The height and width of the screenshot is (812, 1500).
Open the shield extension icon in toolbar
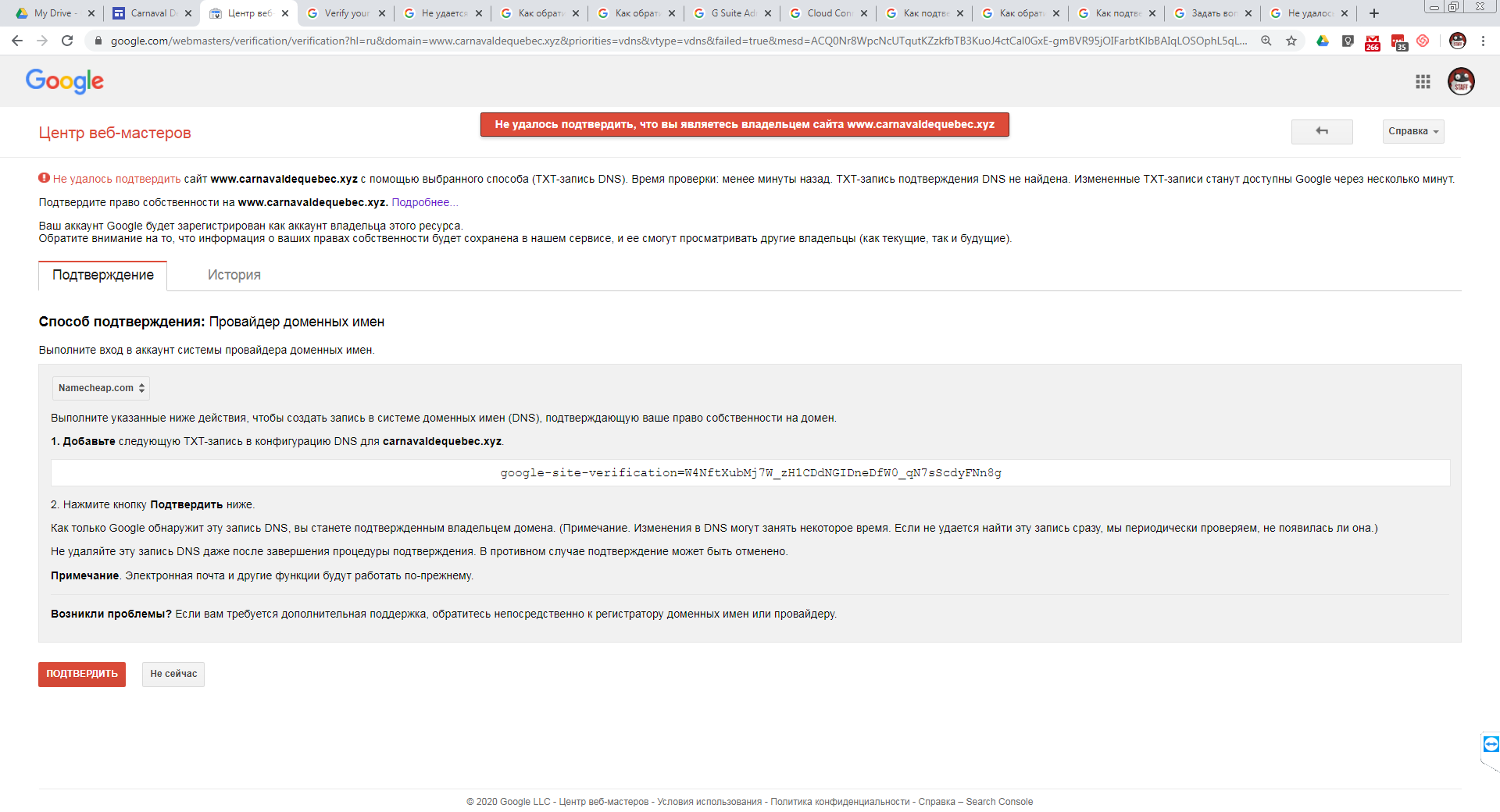pos(1348,41)
